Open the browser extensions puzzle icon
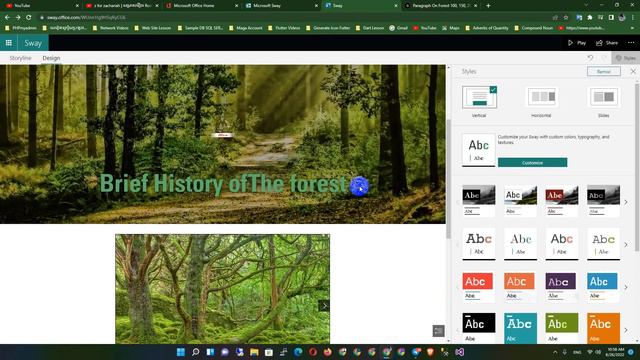This screenshot has width=640, height=360. click(590, 18)
